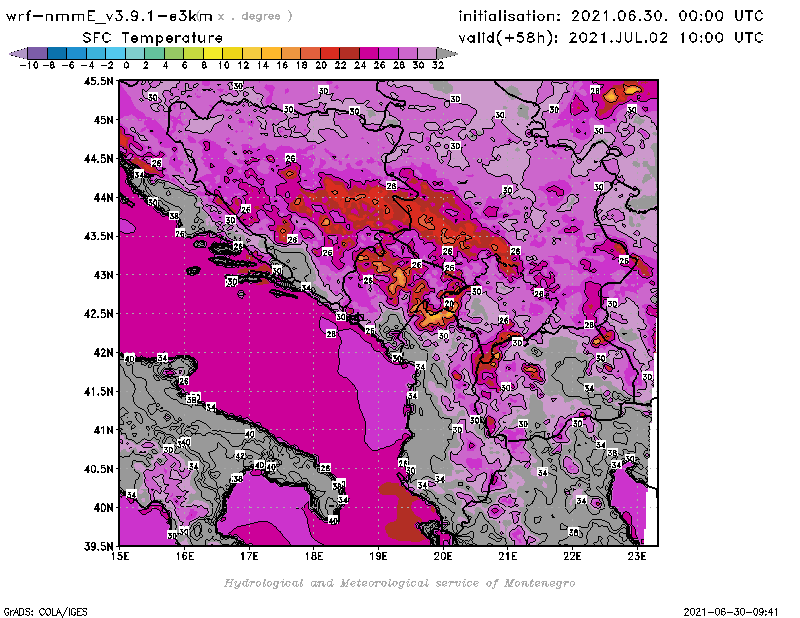This screenshot has height=618, width=800.
Task: Select the 10 to 12 golden yellow swatch
Action: (x=232, y=53)
